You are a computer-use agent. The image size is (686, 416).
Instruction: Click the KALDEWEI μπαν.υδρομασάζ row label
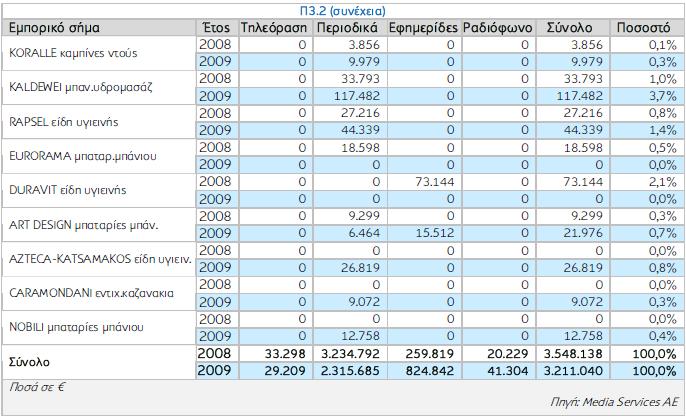pos(80,87)
